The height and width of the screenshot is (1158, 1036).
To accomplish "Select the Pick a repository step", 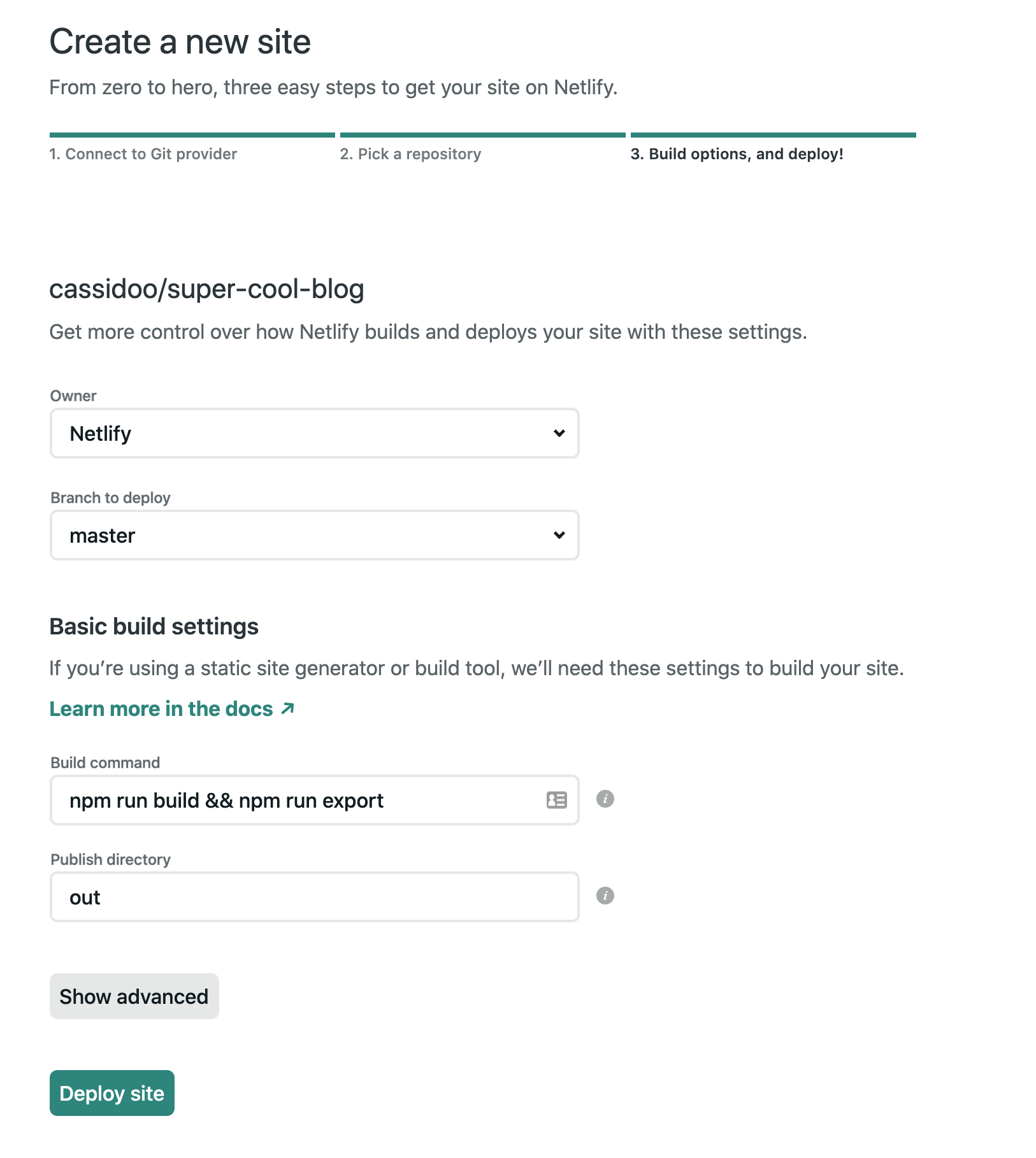I will 410,154.
